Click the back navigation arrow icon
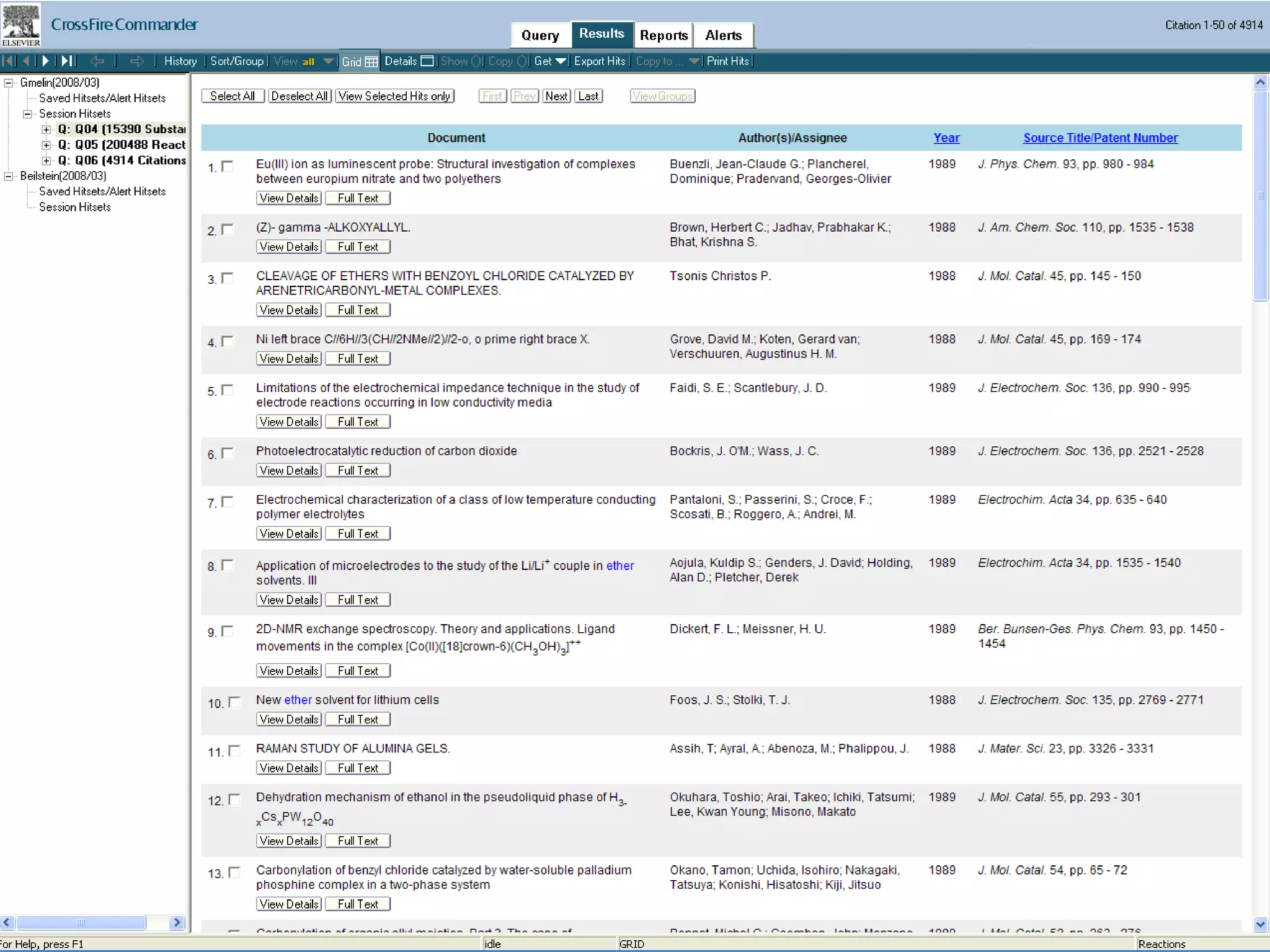Viewport: 1270px width, 952px height. click(97, 61)
